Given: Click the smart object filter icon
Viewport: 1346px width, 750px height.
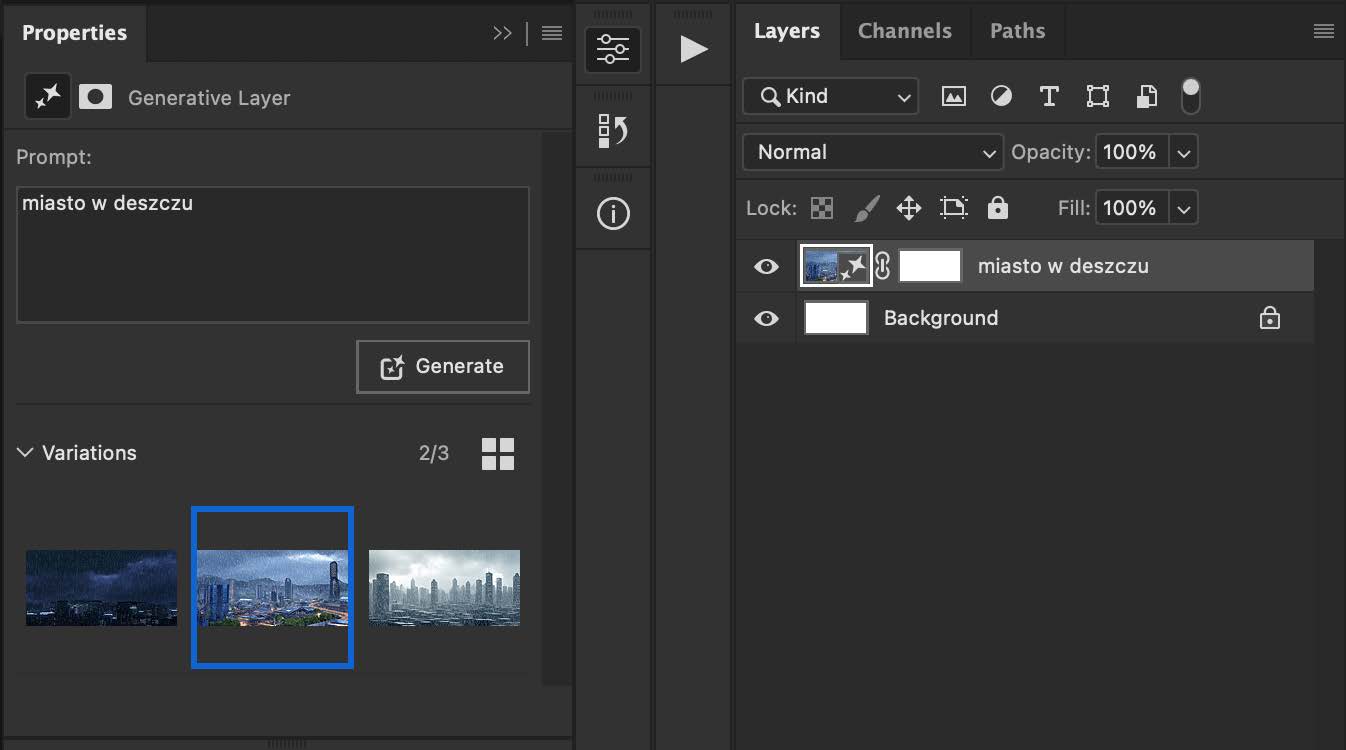Looking at the screenshot, I should (1147, 96).
